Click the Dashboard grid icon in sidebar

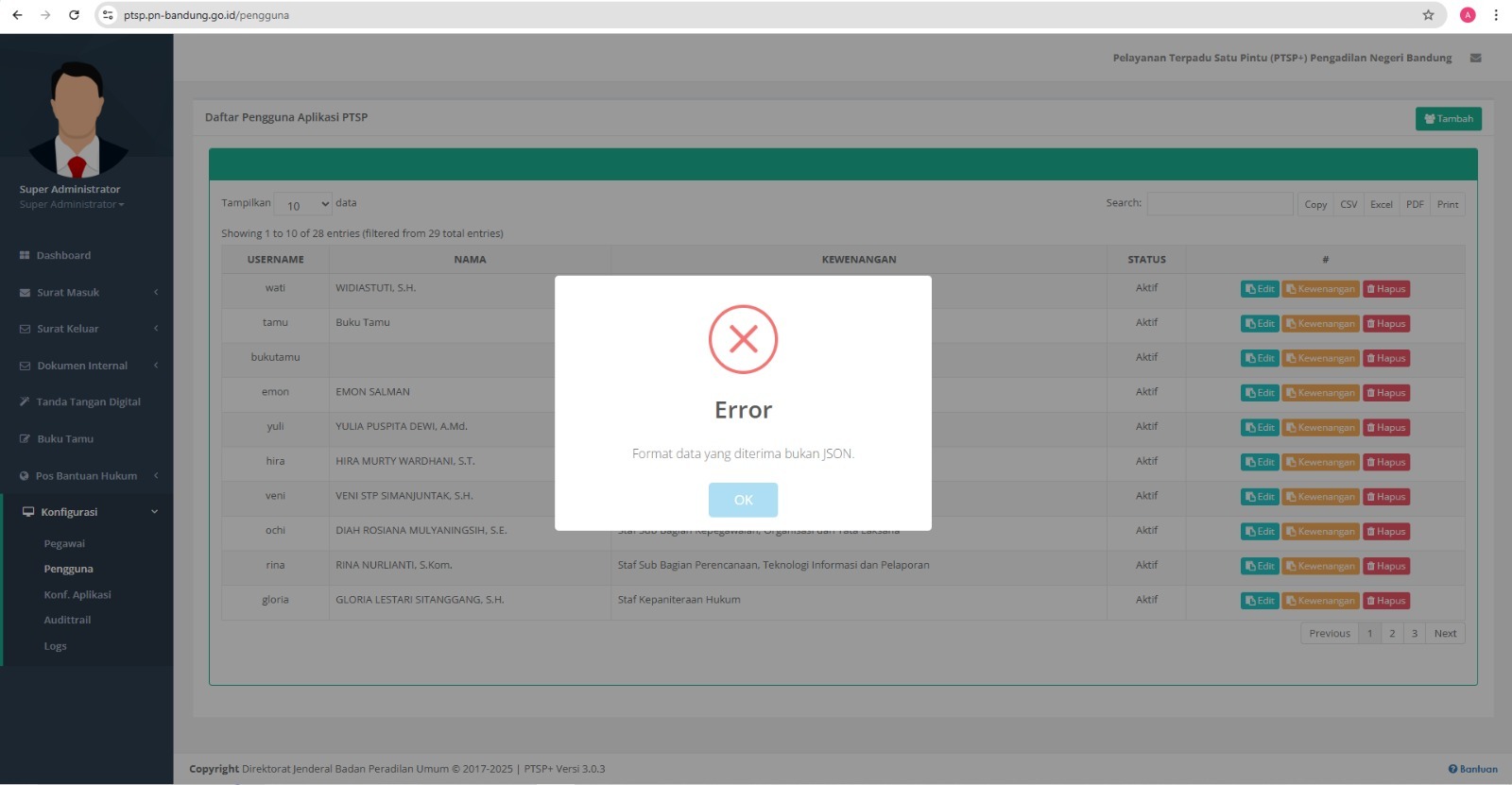tap(25, 256)
